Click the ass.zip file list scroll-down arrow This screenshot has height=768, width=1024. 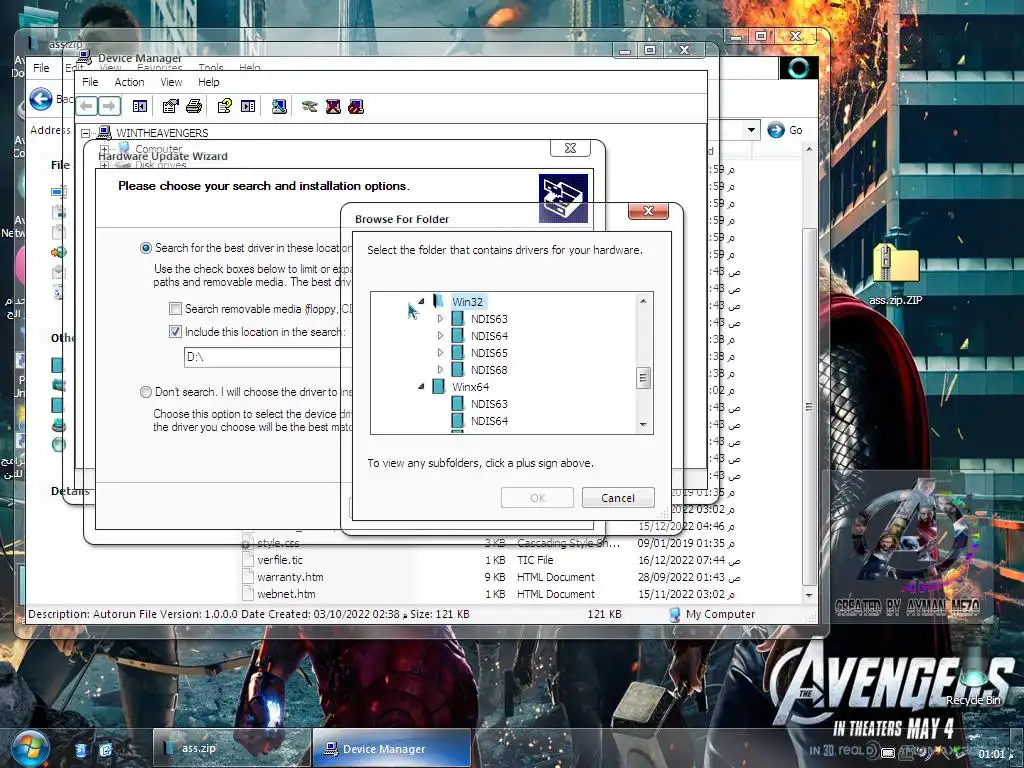click(x=809, y=595)
